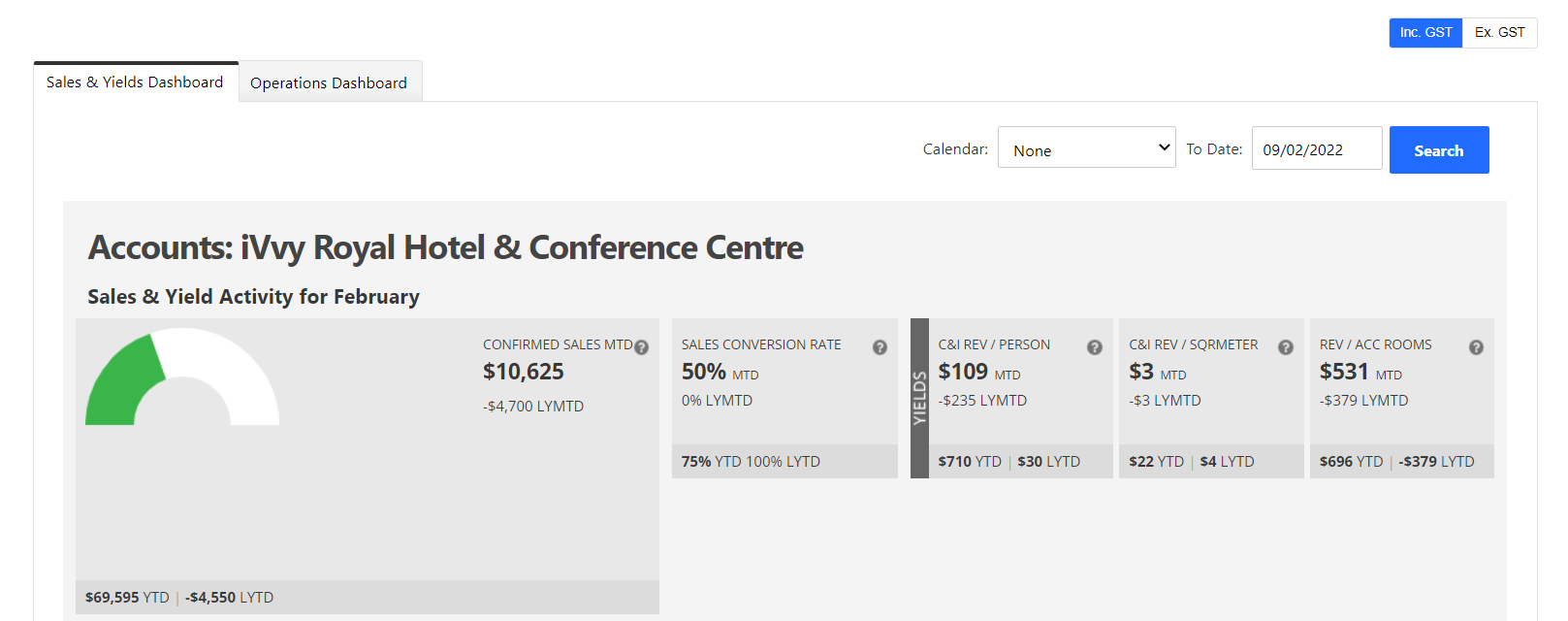This screenshot has width=1568, height=621.
Task: Click the SALES CONVERSION RATE label
Action: [761, 344]
